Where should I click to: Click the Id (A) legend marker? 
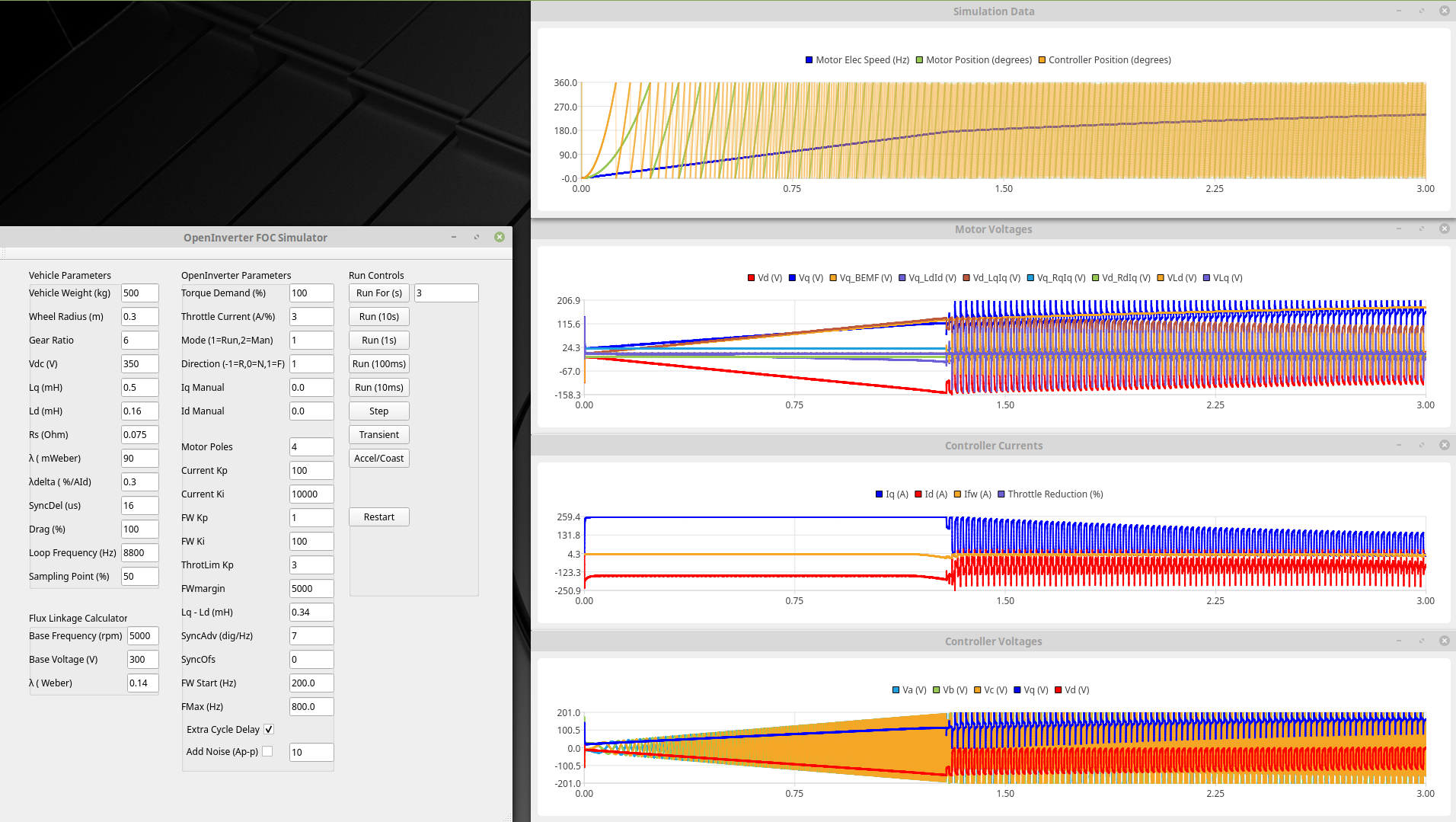pyautogui.click(x=918, y=494)
